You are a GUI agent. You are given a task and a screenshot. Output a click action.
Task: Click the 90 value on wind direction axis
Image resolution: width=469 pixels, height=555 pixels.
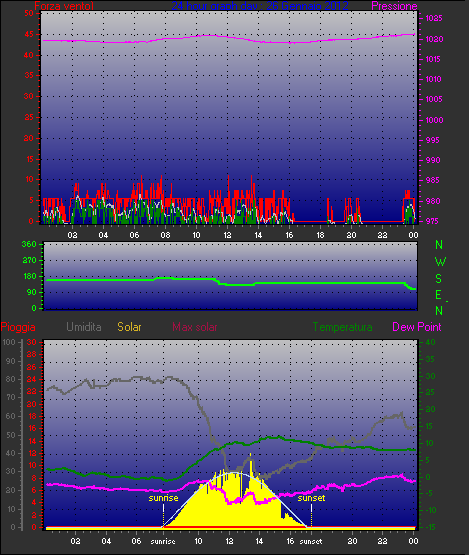coord(32,292)
